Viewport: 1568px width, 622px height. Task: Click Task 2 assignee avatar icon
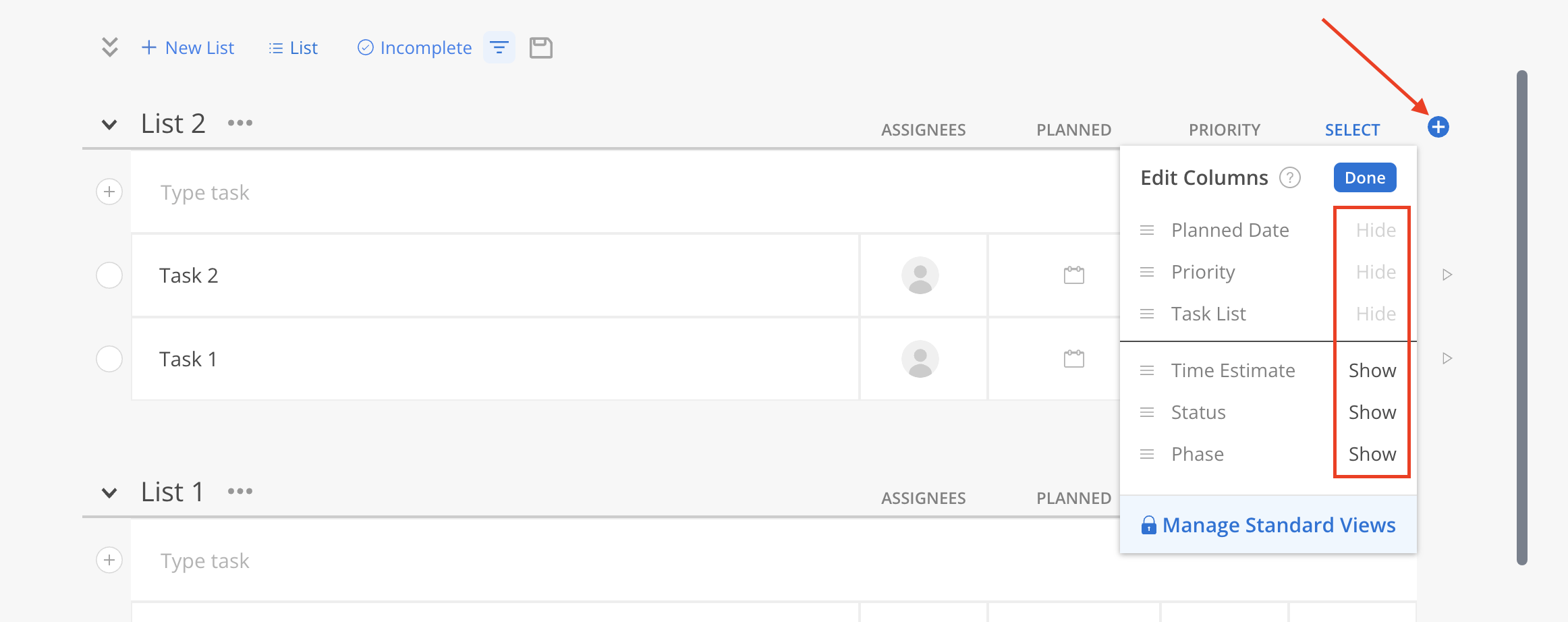(x=920, y=275)
